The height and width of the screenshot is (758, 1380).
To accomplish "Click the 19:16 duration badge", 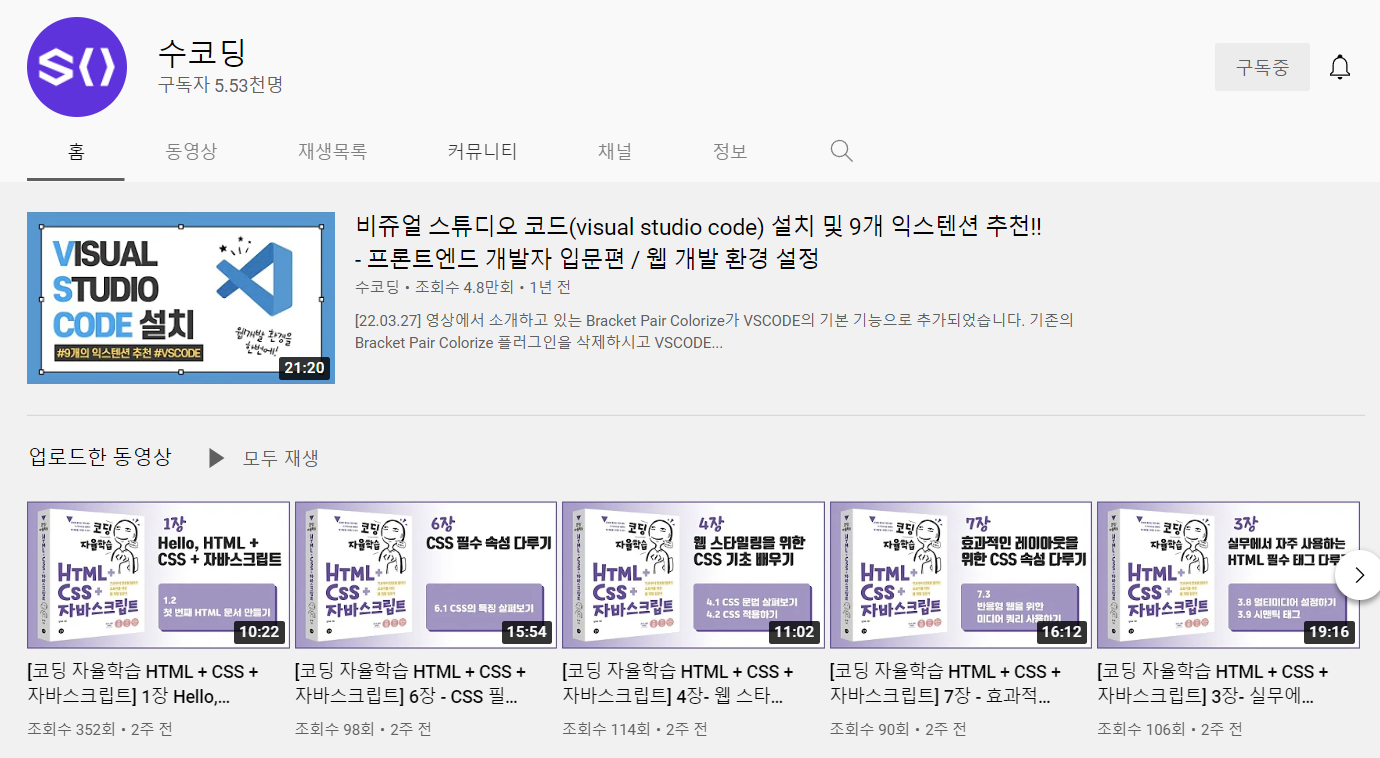I will click(x=1330, y=632).
